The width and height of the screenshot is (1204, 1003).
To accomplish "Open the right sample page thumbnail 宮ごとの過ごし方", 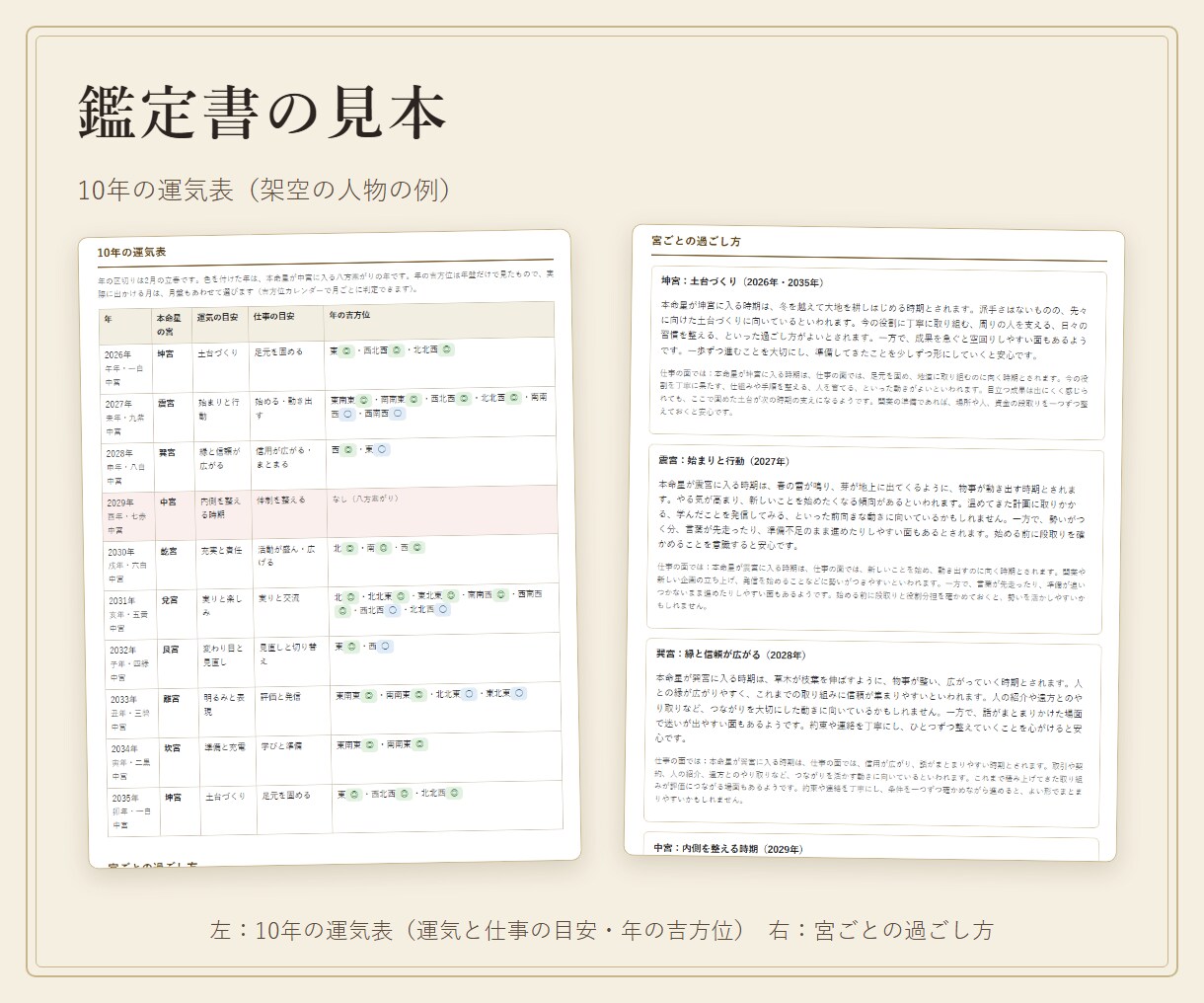I will pos(874,544).
